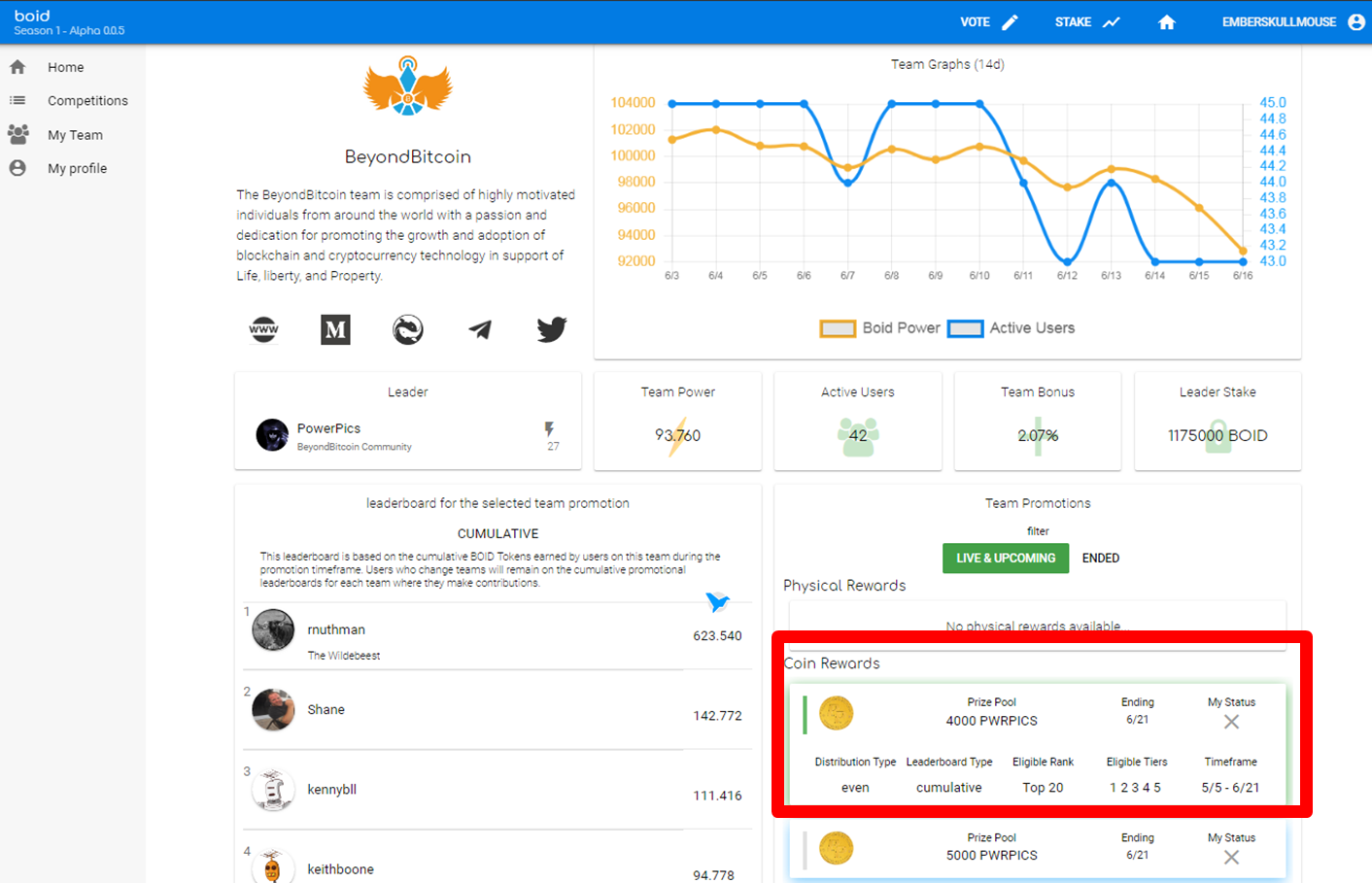Click rnuthman's score 623.540
This screenshot has height=883, width=1372.
click(x=717, y=636)
